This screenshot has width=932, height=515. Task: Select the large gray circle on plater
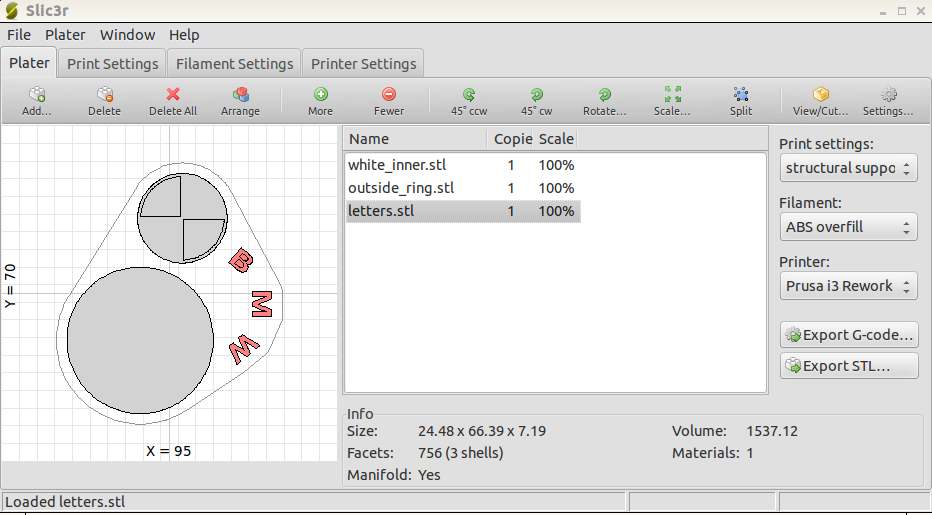click(x=140, y=340)
